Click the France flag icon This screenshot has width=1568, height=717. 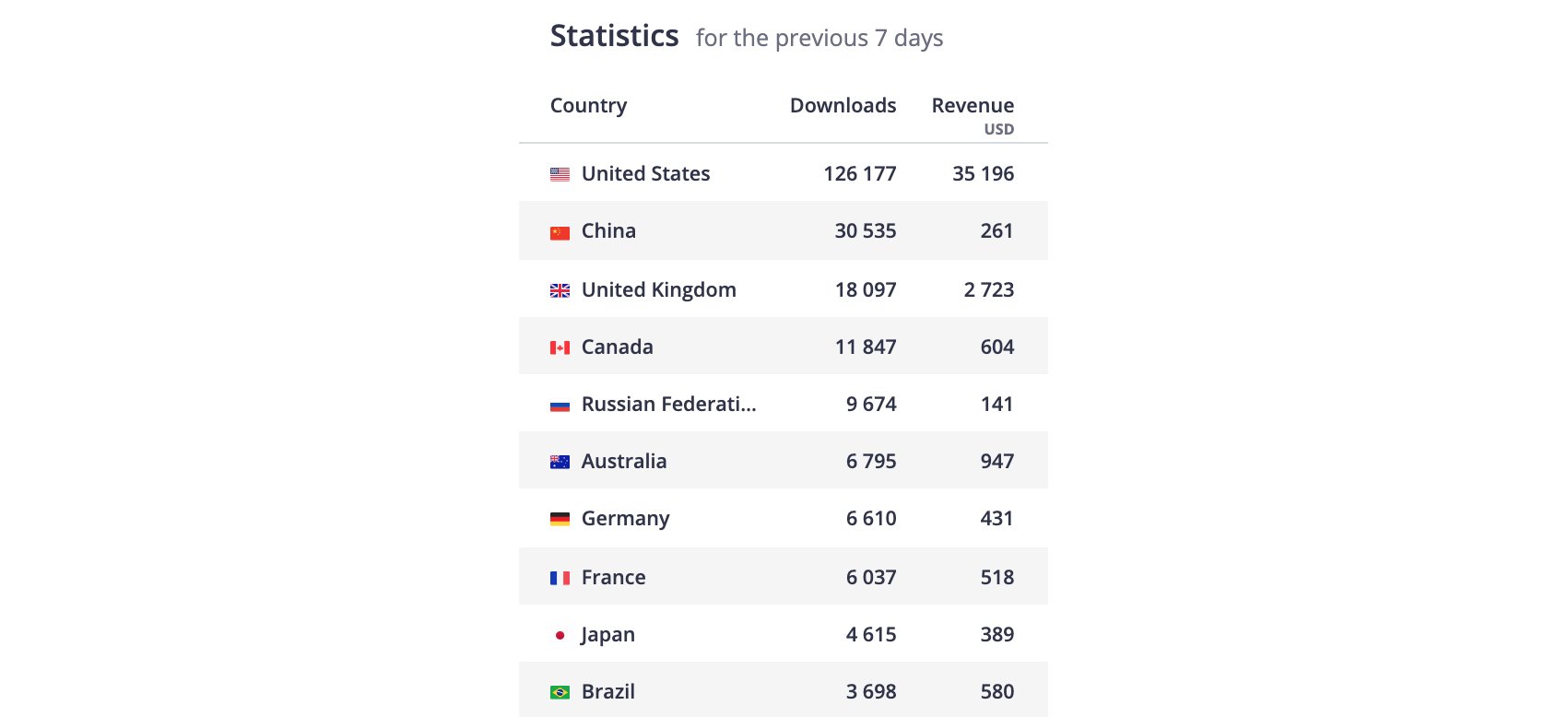click(x=560, y=578)
